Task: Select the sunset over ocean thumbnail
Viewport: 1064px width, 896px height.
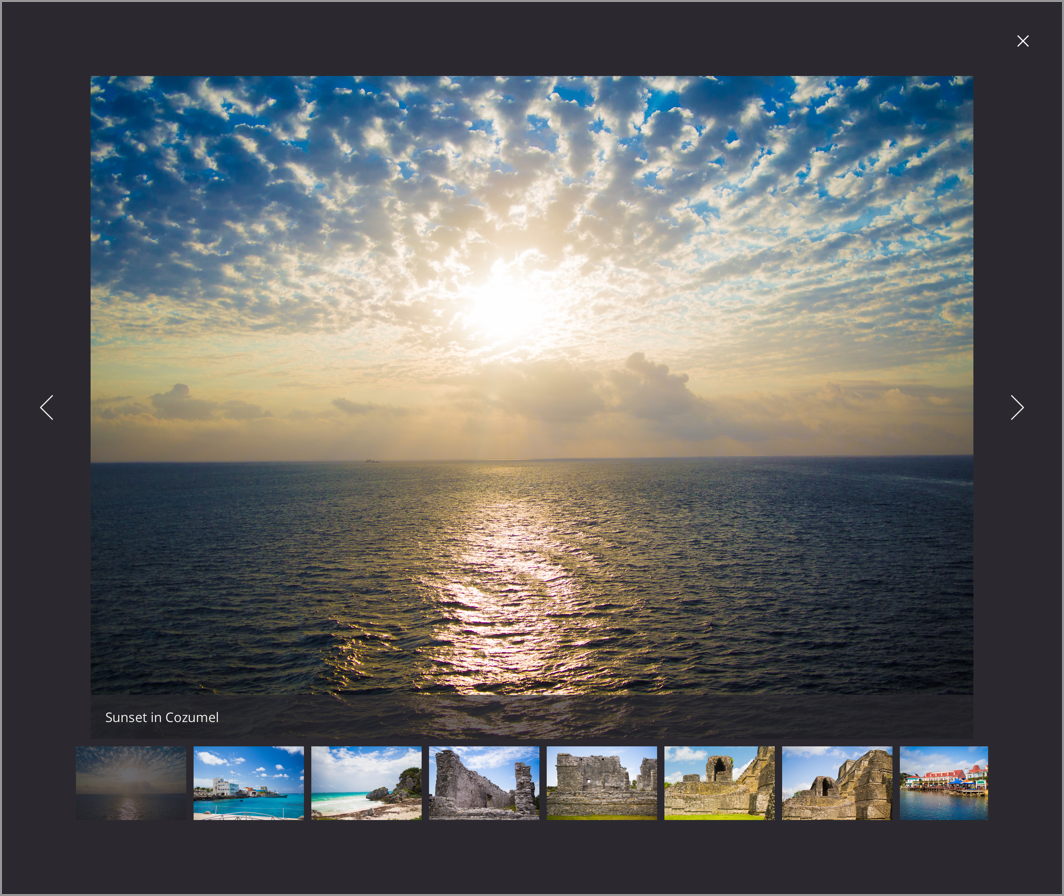Action: (131, 783)
